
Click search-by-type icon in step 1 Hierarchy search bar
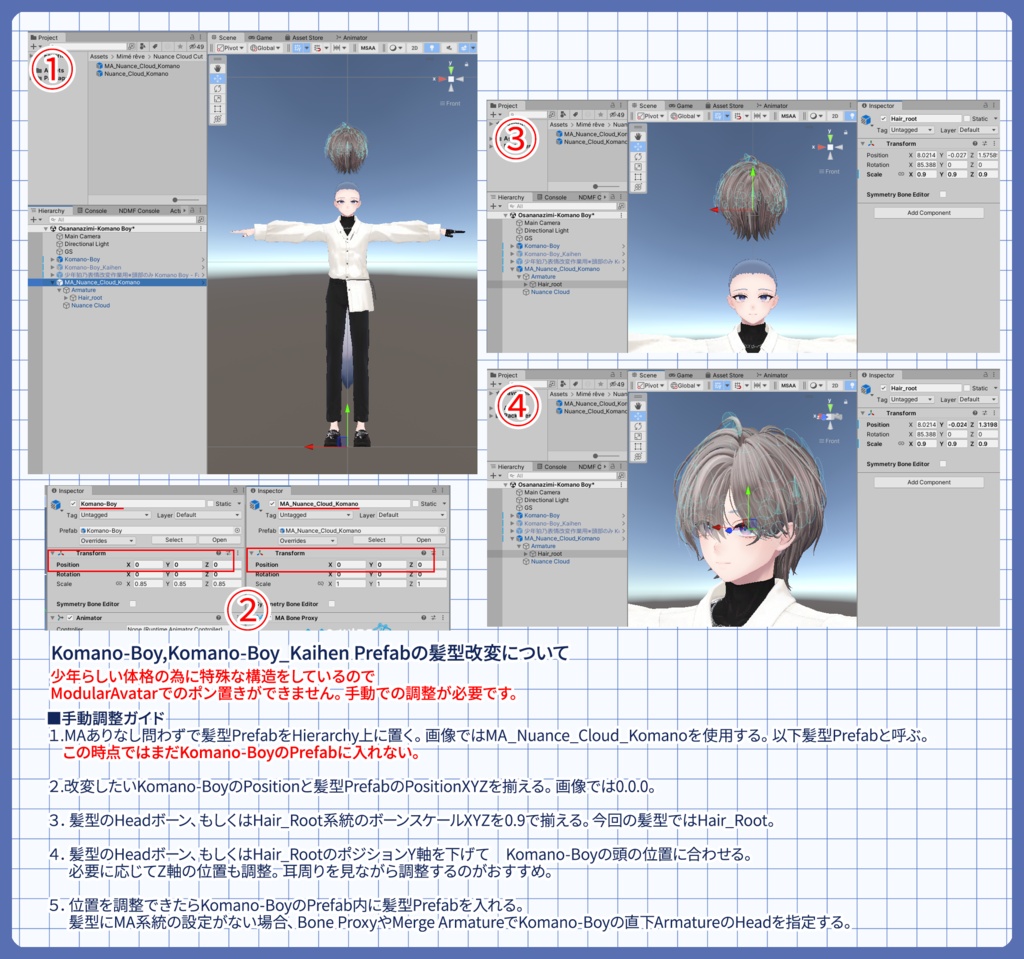coord(200,220)
